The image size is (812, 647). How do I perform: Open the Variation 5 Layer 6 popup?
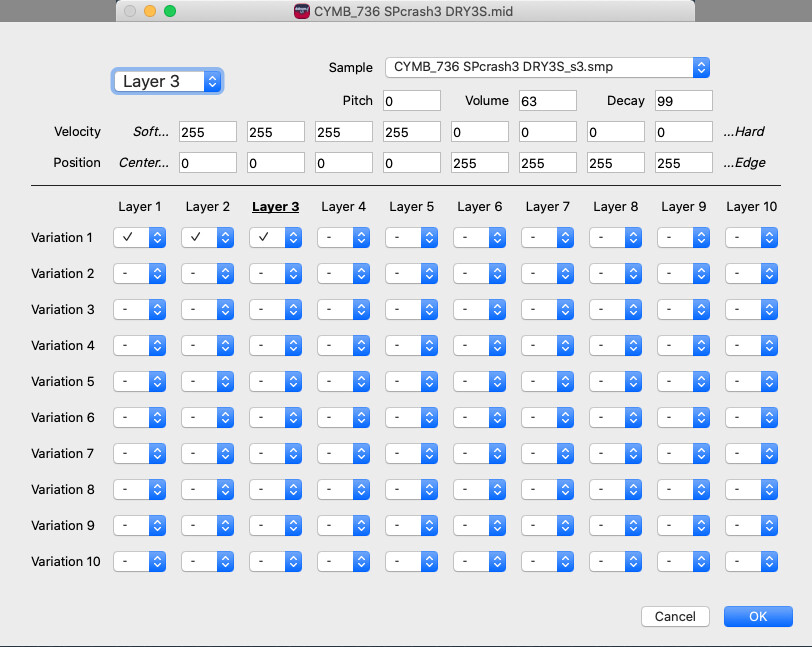pyautogui.click(x=480, y=381)
